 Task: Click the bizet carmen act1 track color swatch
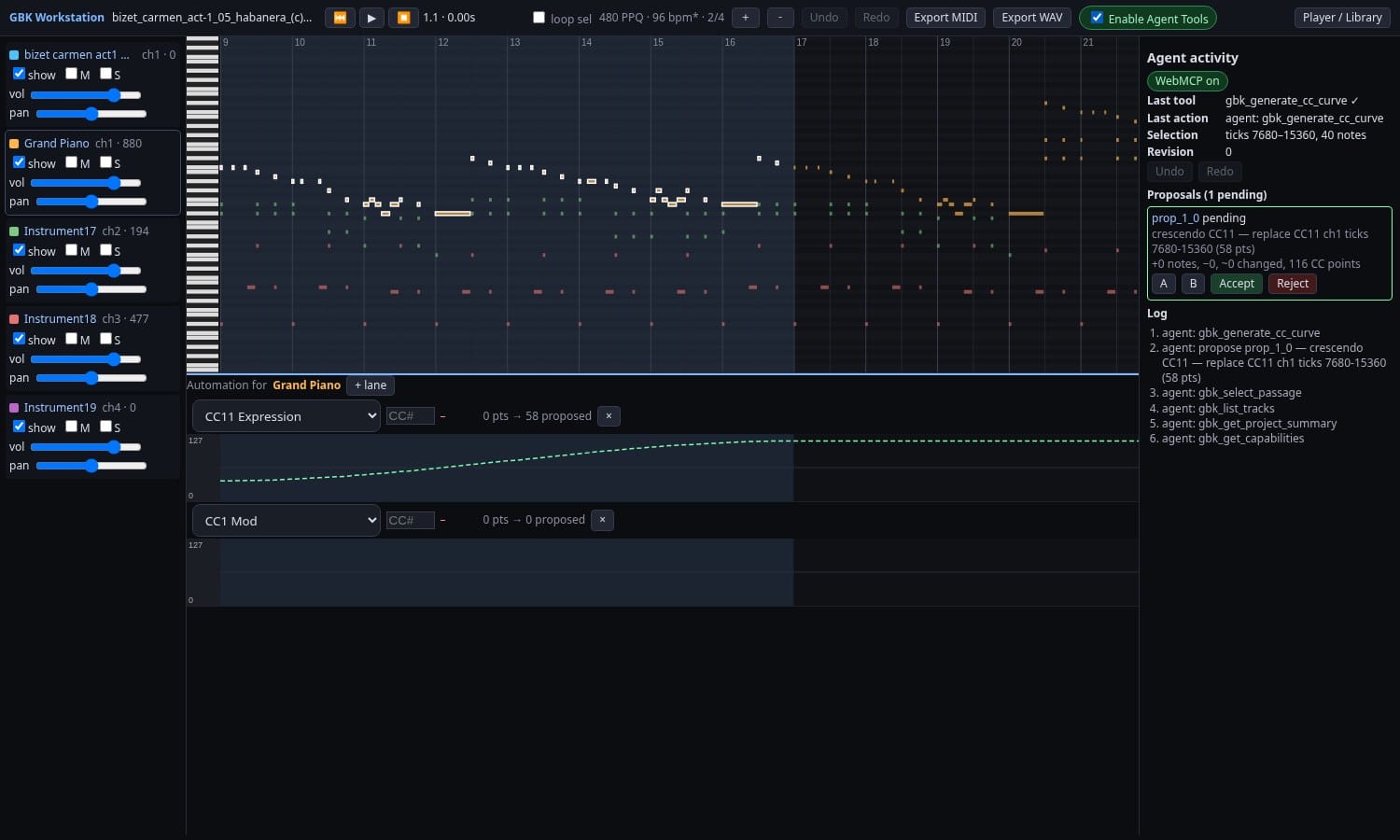(x=14, y=55)
